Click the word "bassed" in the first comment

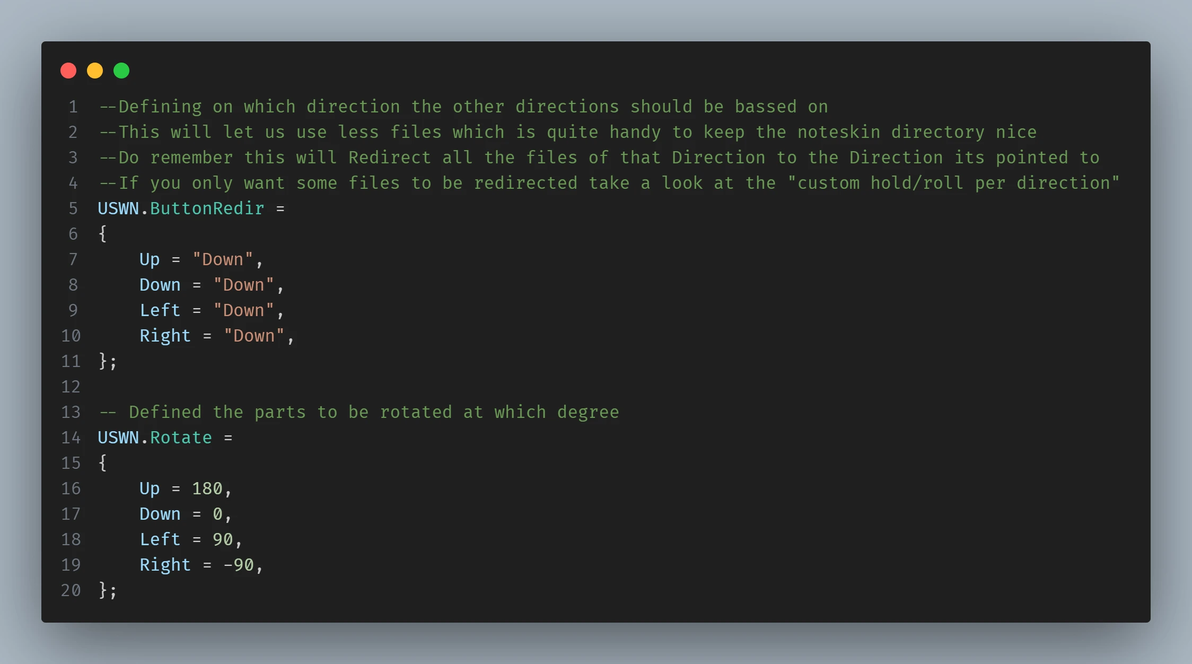click(766, 107)
